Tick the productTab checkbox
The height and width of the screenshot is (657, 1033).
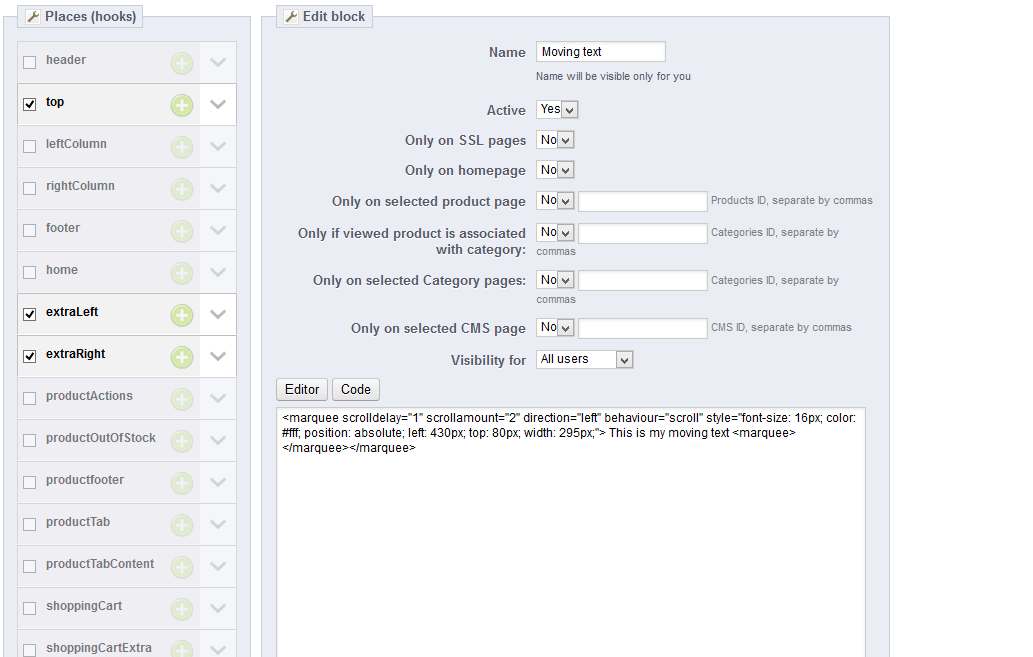pos(30,525)
